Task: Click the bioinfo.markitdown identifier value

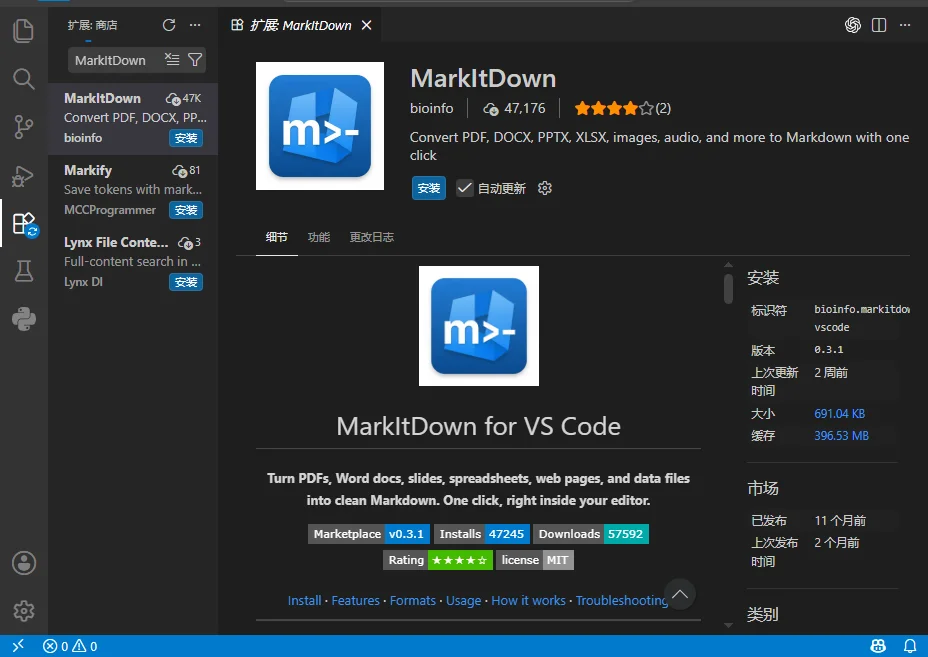Action: click(861, 318)
